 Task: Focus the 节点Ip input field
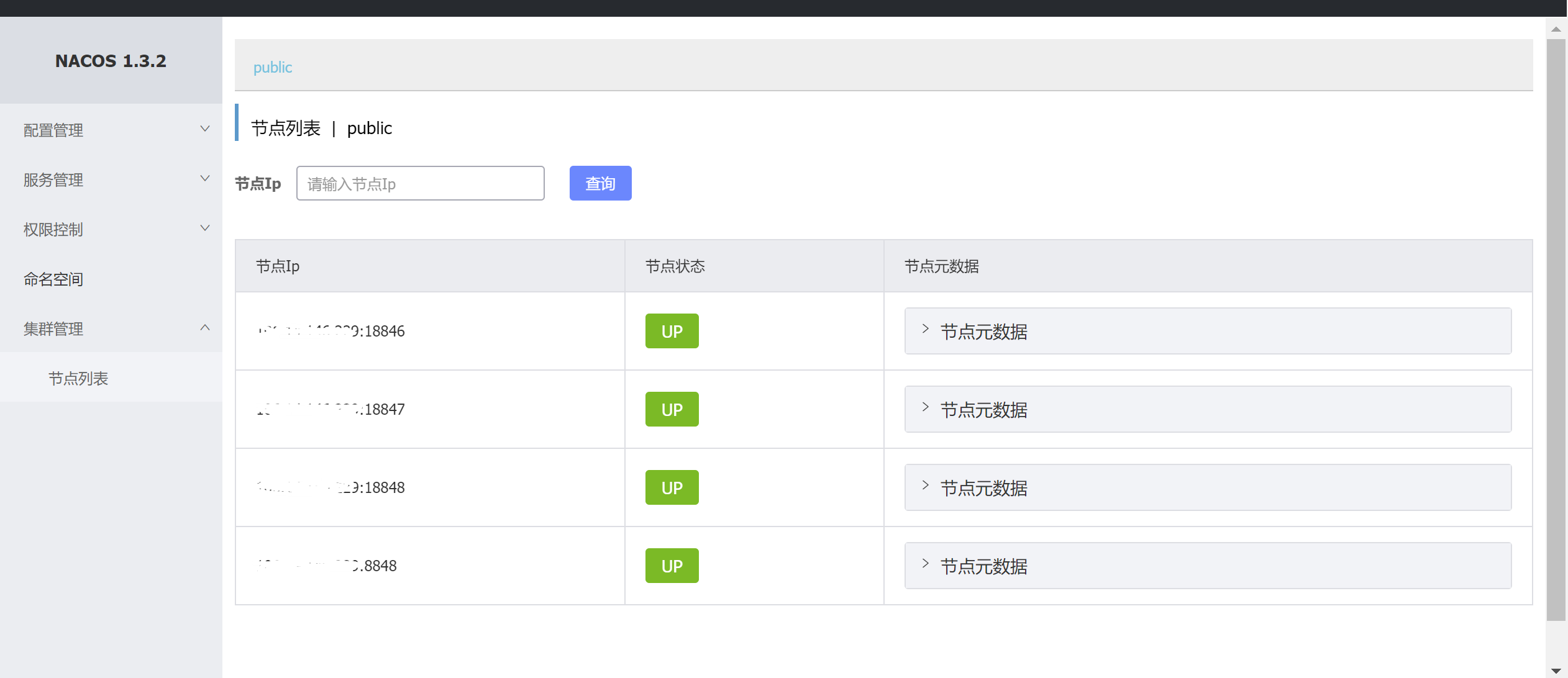tap(420, 183)
